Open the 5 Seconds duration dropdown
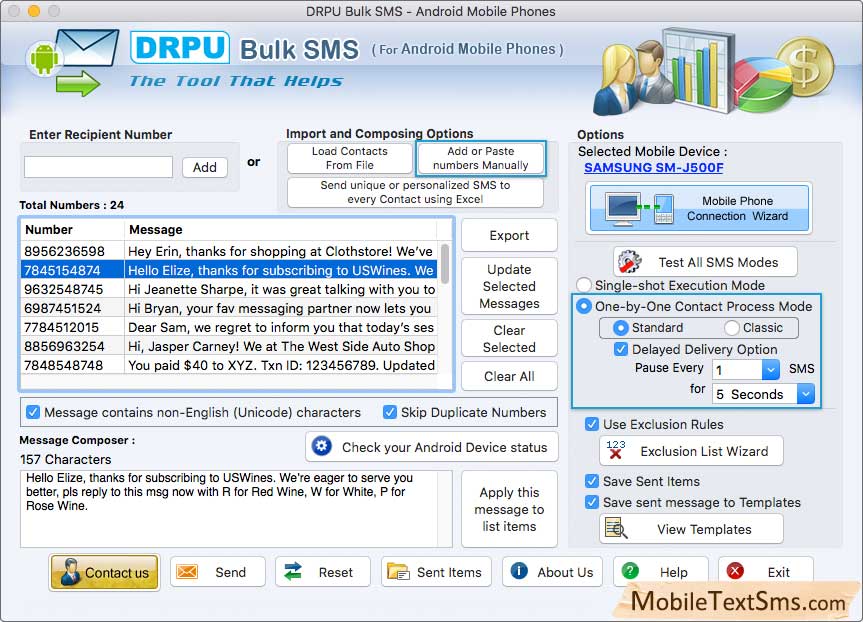863x622 pixels. pyautogui.click(x=806, y=394)
